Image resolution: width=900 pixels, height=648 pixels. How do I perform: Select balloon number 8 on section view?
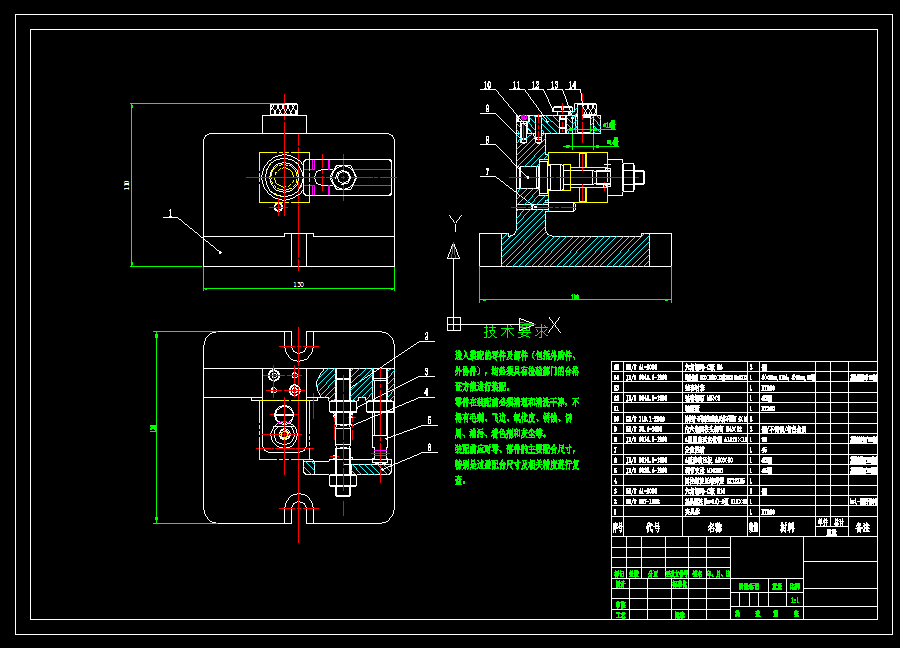click(x=487, y=139)
